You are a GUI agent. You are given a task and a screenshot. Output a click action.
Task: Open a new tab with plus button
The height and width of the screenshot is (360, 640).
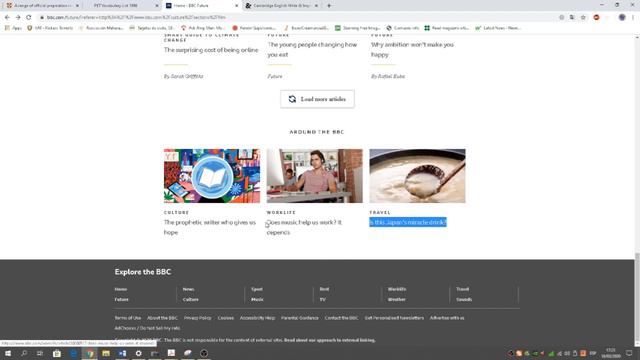(x=329, y=6)
